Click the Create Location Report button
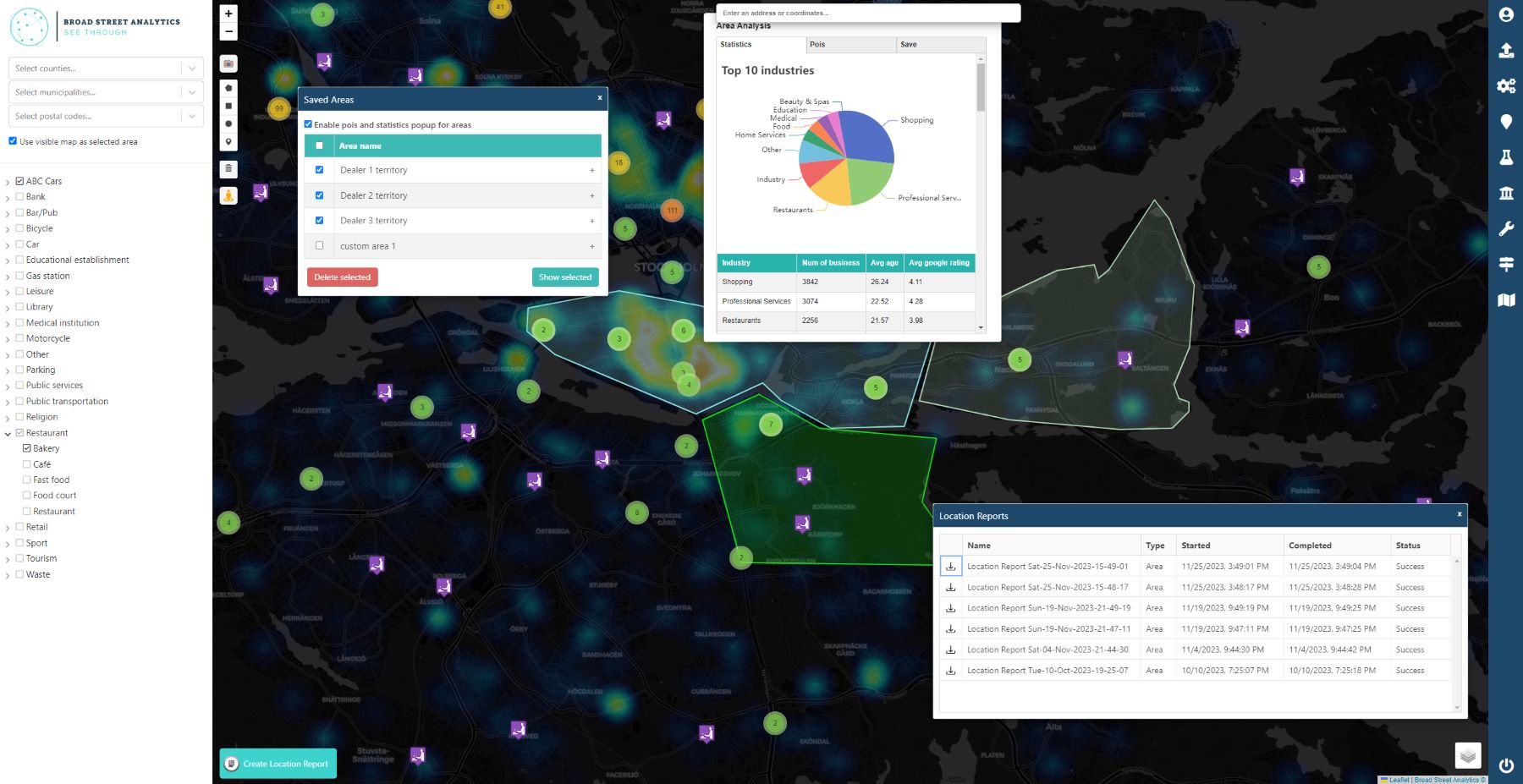This screenshot has width=1523, height=784. (x=278, y=764)
